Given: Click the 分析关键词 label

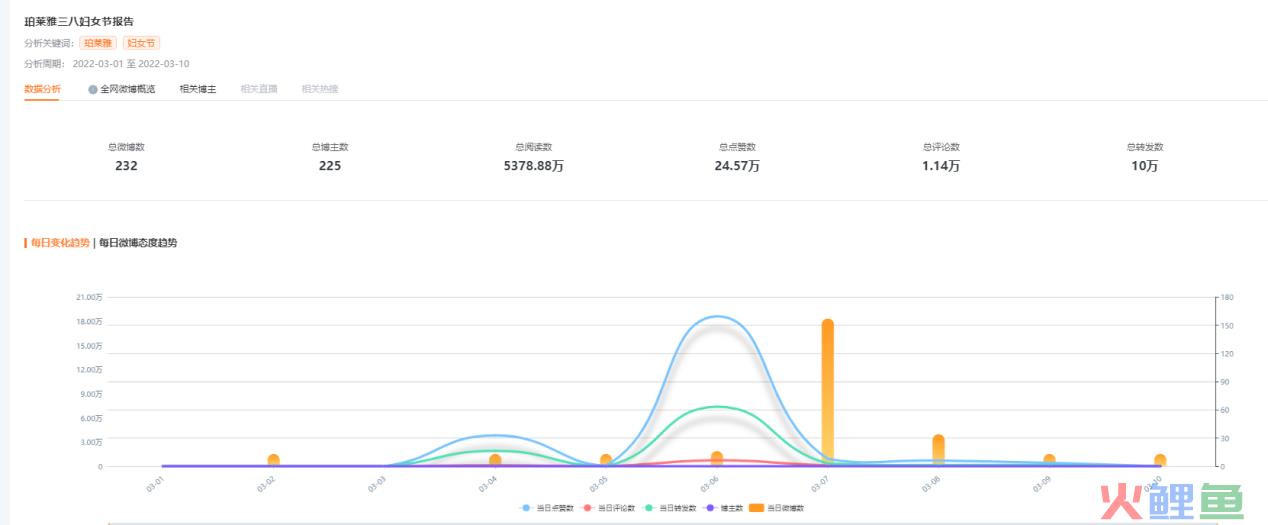Looking at the screenshot, I should tap(49, 43).
